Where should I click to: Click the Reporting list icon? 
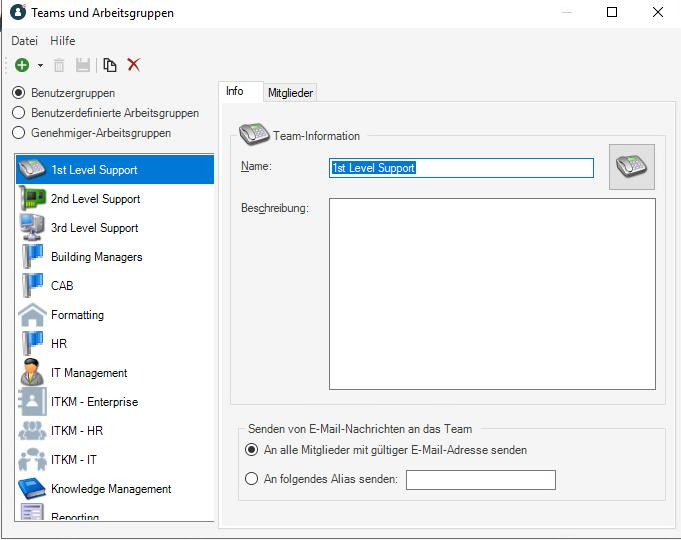pyautogui.click(x=32, y=512)
